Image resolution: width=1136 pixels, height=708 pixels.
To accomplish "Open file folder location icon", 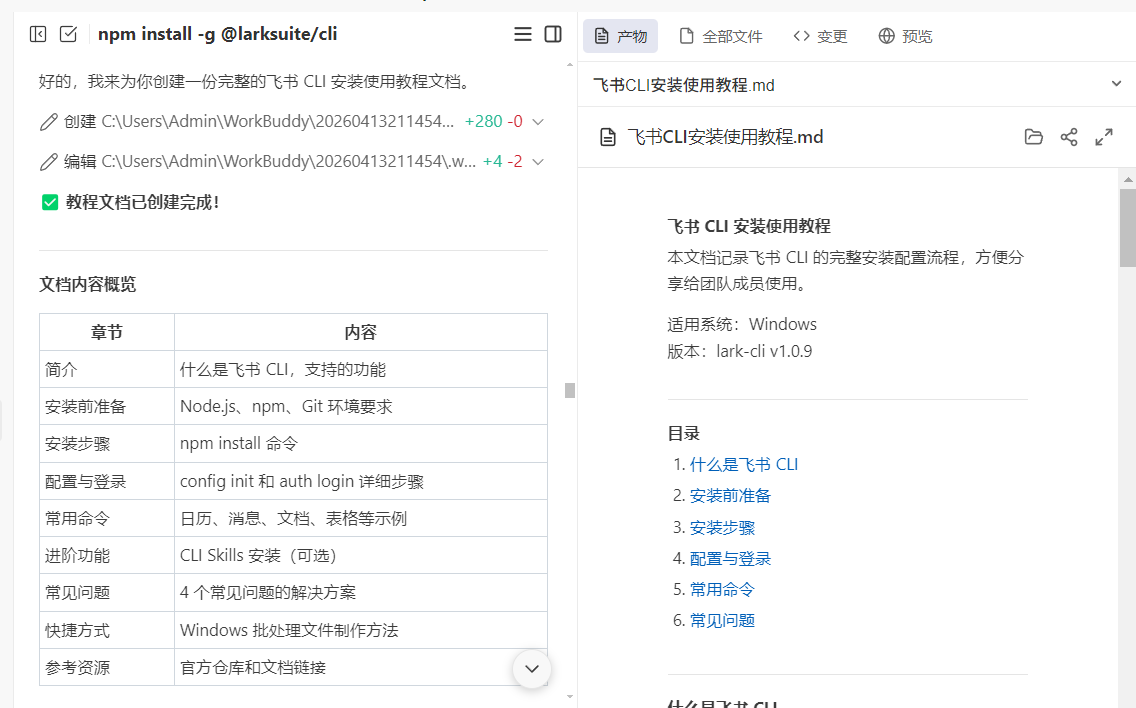I will [1034, 137].
